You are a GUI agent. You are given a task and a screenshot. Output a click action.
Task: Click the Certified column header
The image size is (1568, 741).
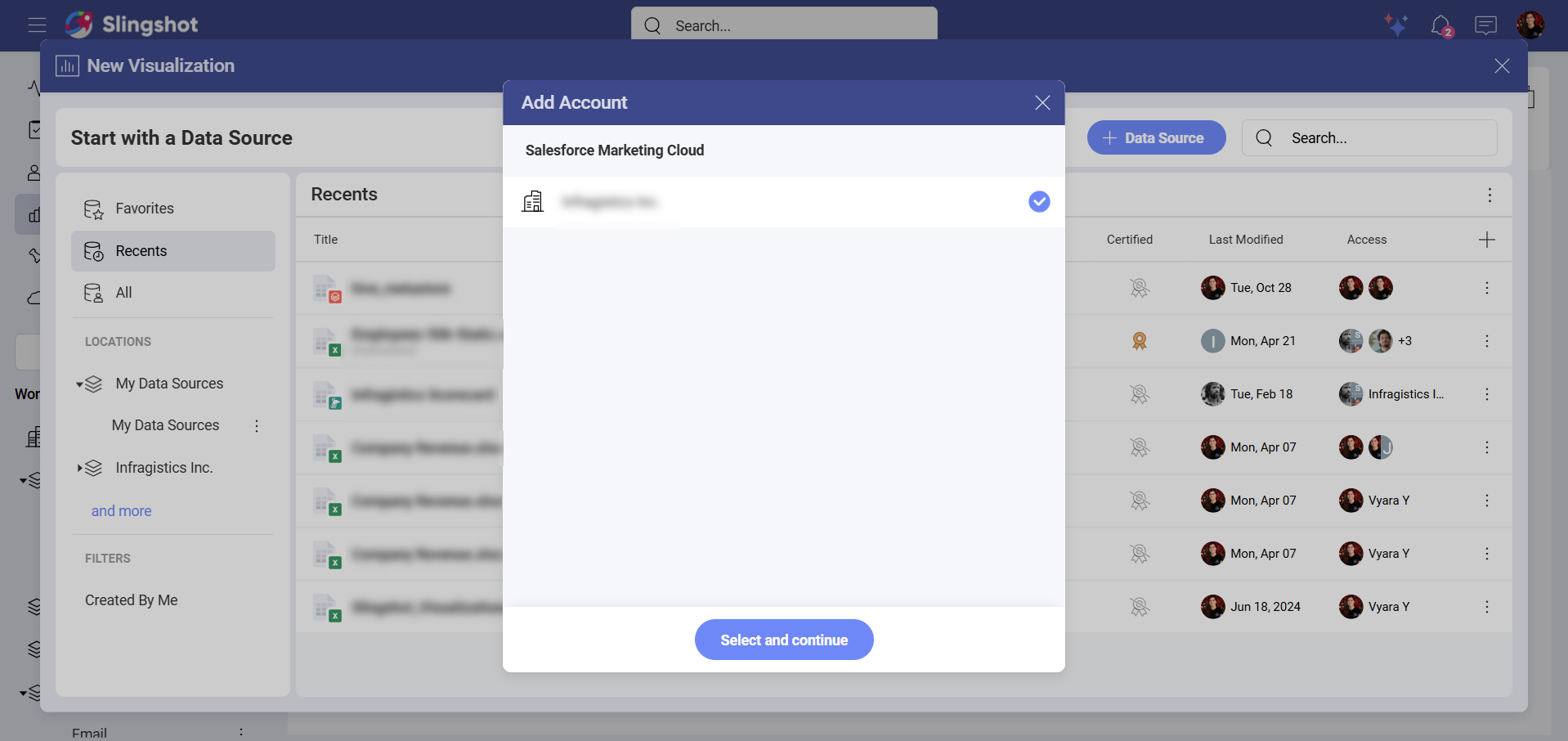[x=1130, y=240]
